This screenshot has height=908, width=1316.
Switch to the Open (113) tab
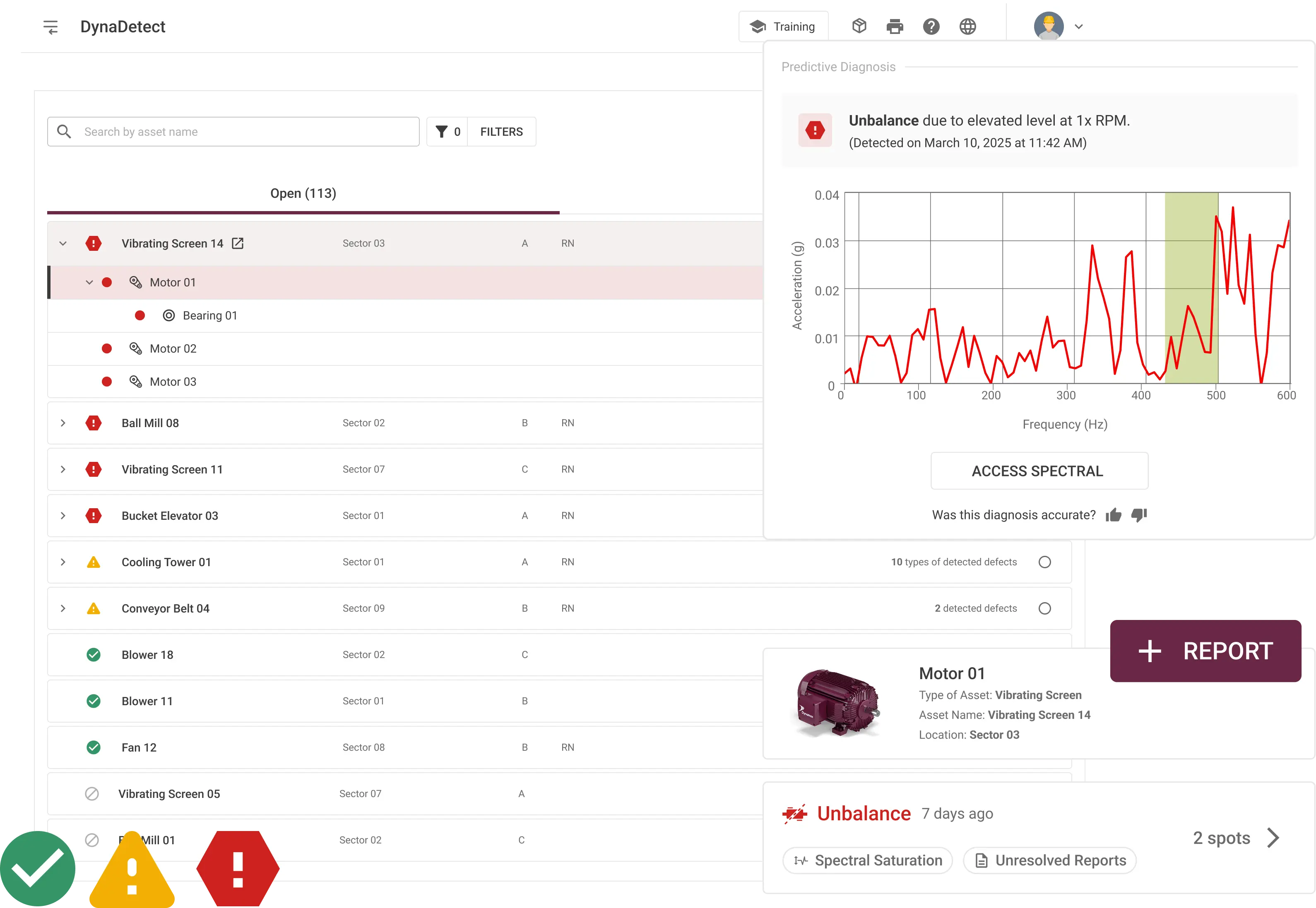pyautogui.click(x=303, y=193)
